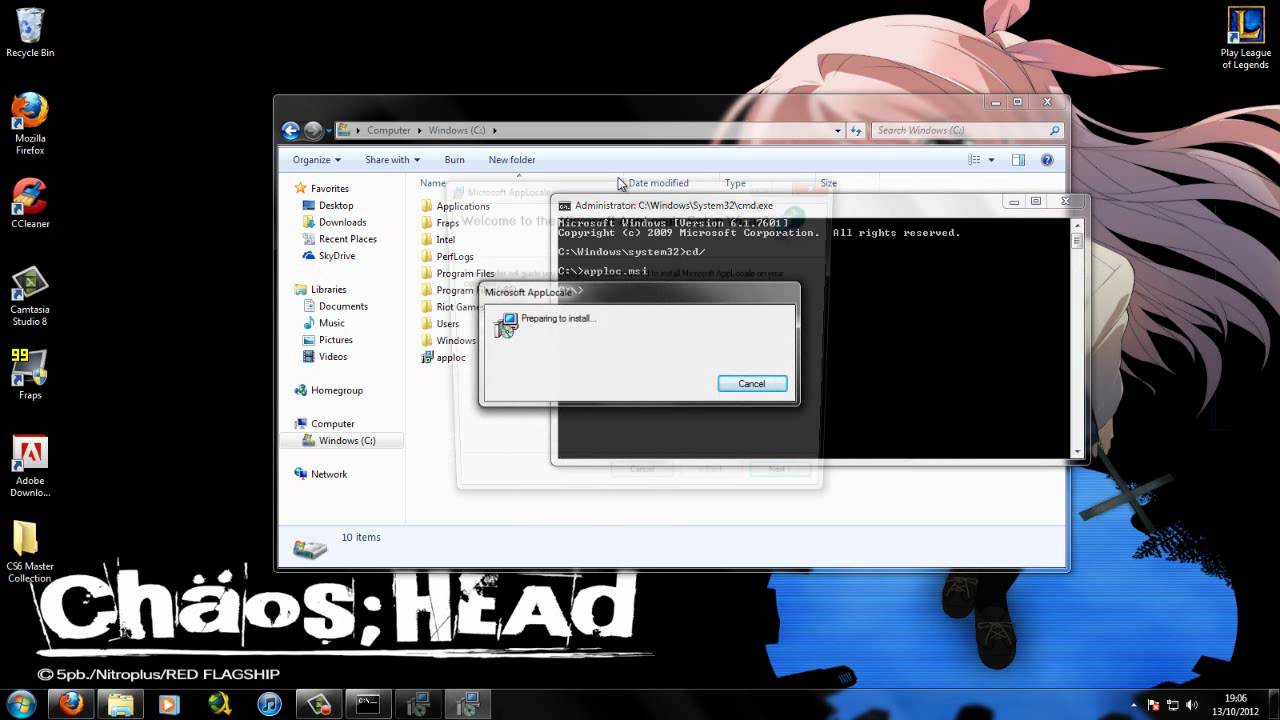Sort files by the Name column
1280x720 pixels.
[433, 183]
